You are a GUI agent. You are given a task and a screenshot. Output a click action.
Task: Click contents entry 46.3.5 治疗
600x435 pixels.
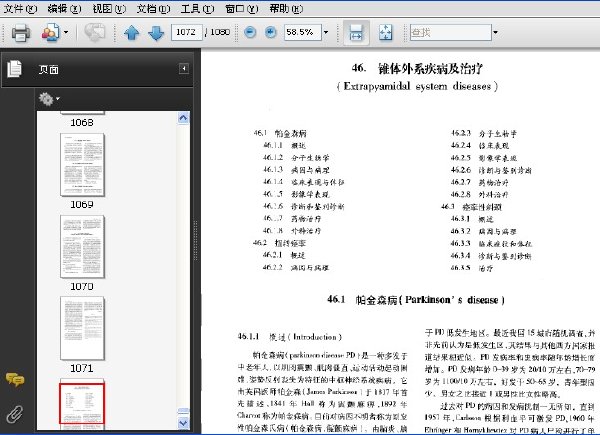(x=471, y=268)
